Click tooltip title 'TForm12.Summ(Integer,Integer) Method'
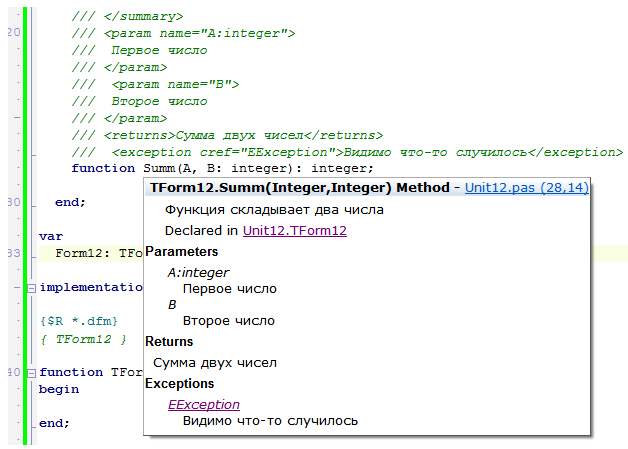Viewport: 628px width, 449px height. (300, 187)
